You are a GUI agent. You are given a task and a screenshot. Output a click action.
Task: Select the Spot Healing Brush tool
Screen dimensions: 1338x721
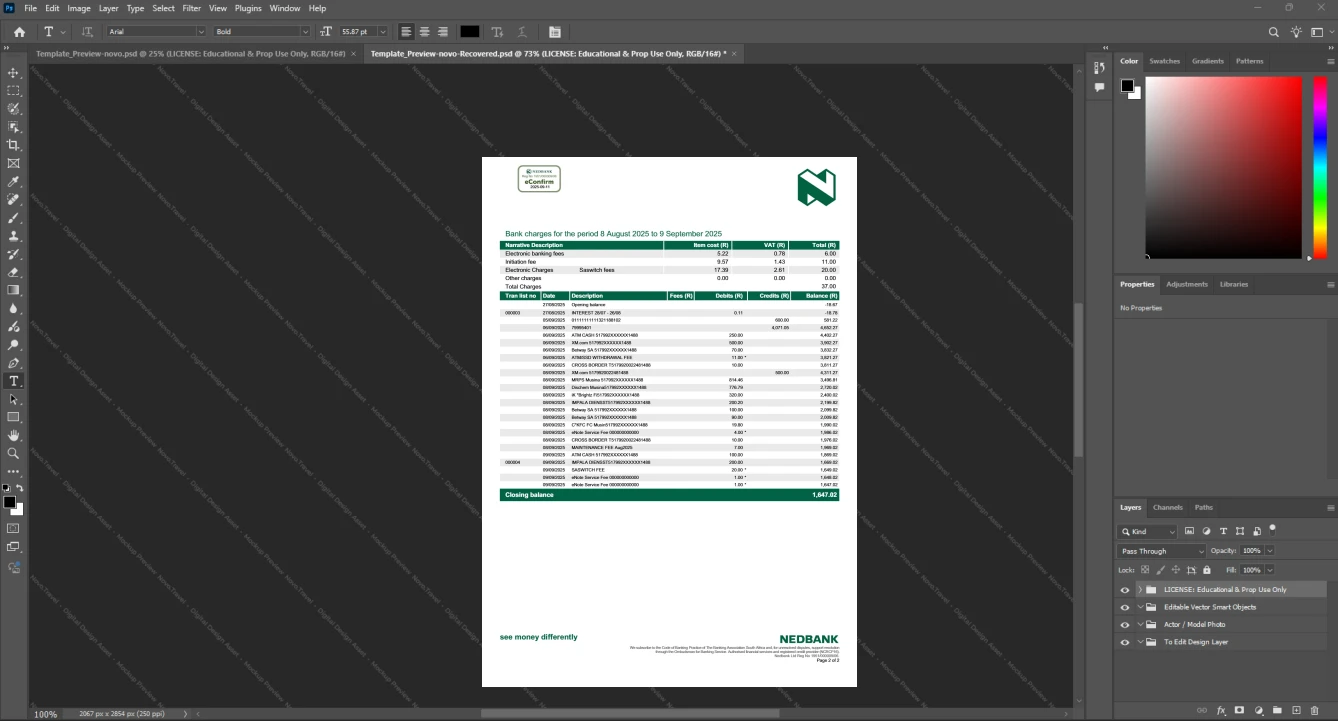pyautogui.click(x=14, y=200)
